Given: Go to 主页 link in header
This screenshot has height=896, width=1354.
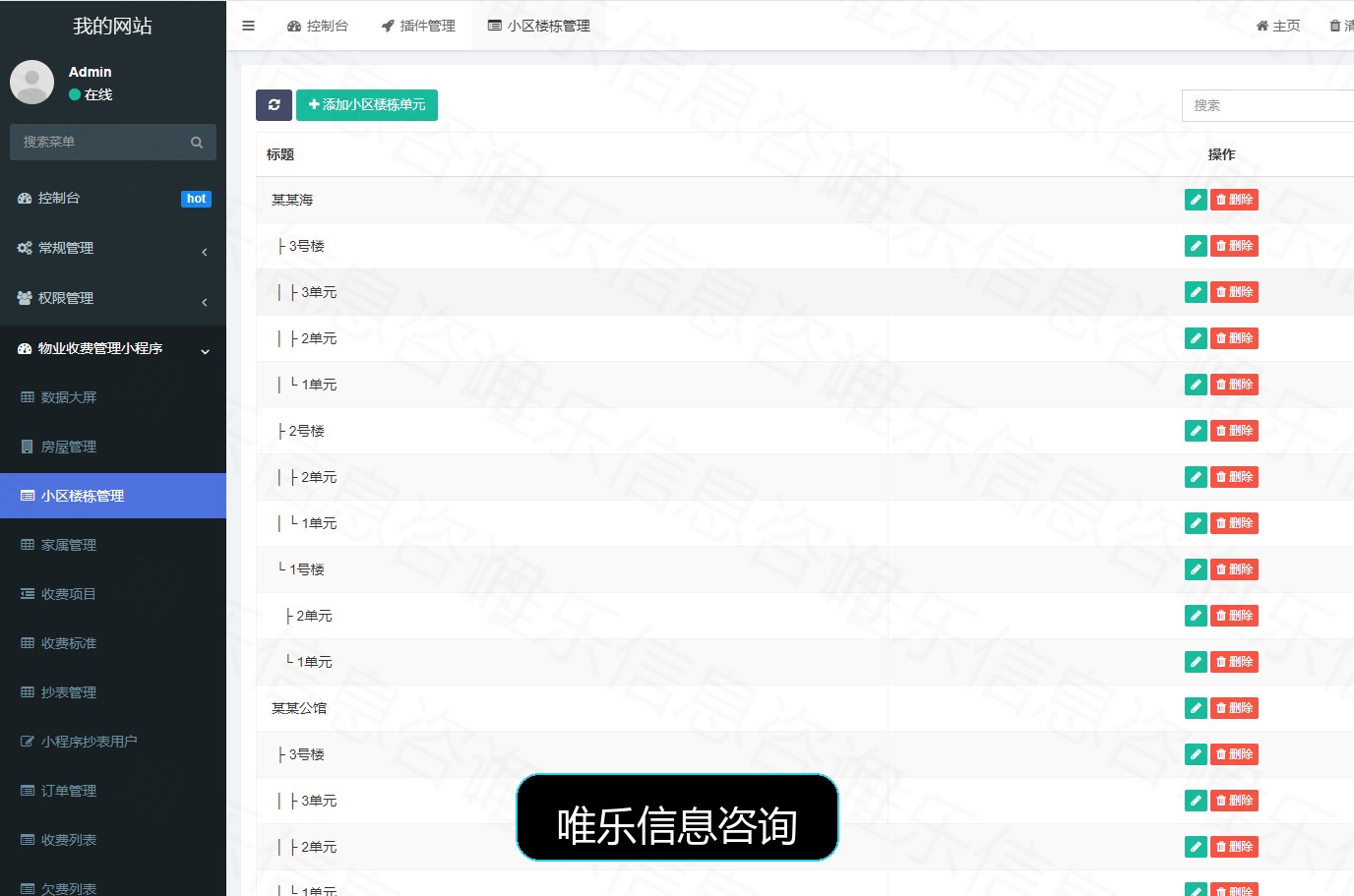Looking at the screenshot, I should click(x=1278, y=26).
